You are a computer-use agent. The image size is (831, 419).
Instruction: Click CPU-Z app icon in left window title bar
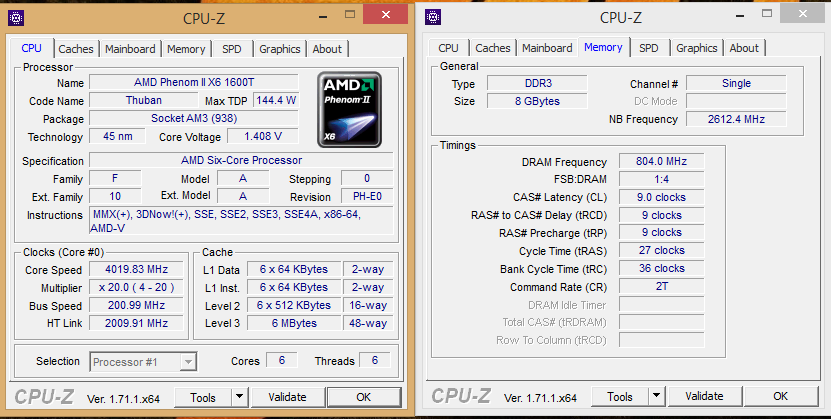(16, 17)
